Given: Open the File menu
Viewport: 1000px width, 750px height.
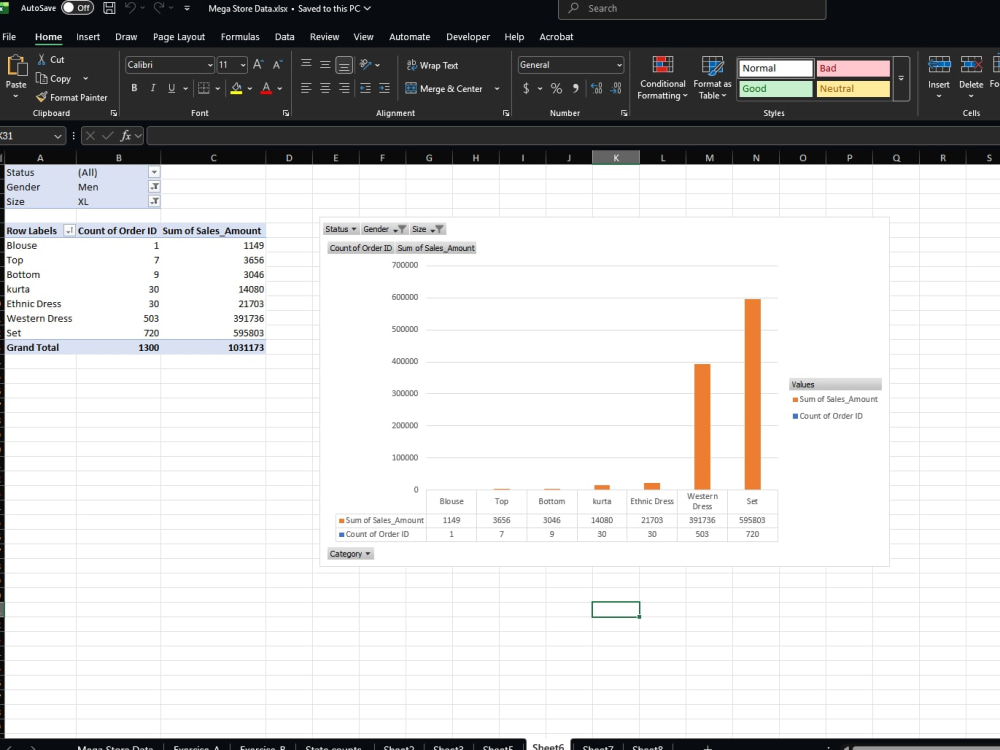Looking at the screenshot, I should pos(9,37).
